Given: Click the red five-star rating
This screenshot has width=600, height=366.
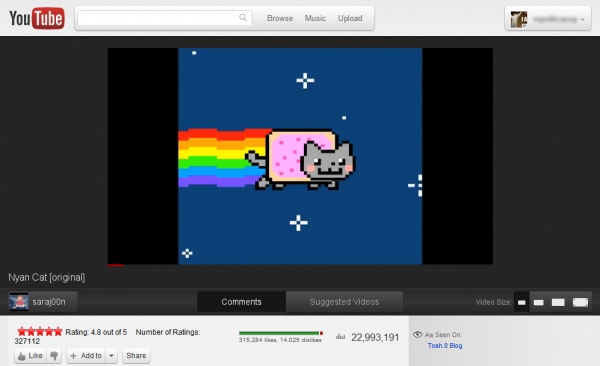Looking at the screenshot, I should point(40,332).
